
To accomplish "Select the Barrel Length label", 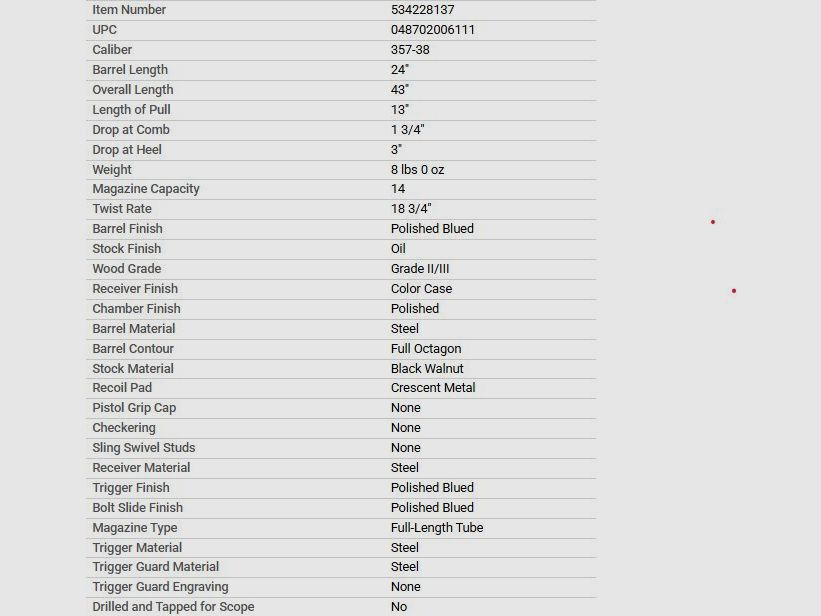I will coord(130,70).
